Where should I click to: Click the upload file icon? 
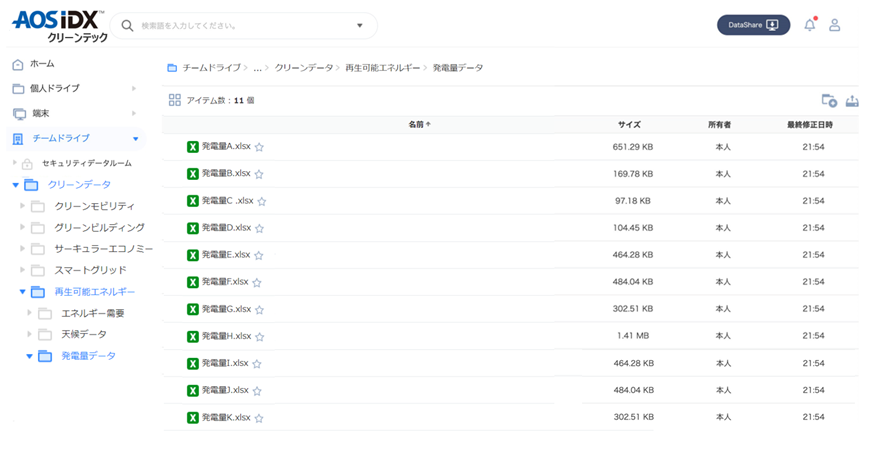pos(852,101)
